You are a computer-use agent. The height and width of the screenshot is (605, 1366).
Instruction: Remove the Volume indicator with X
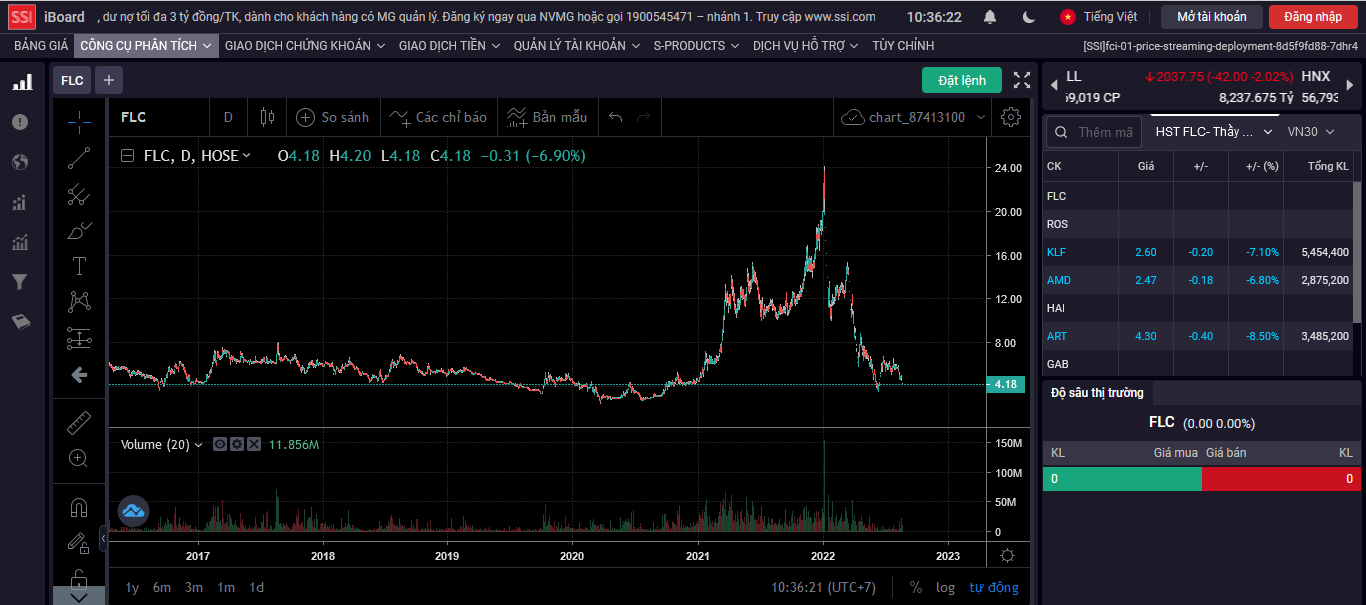254,444
